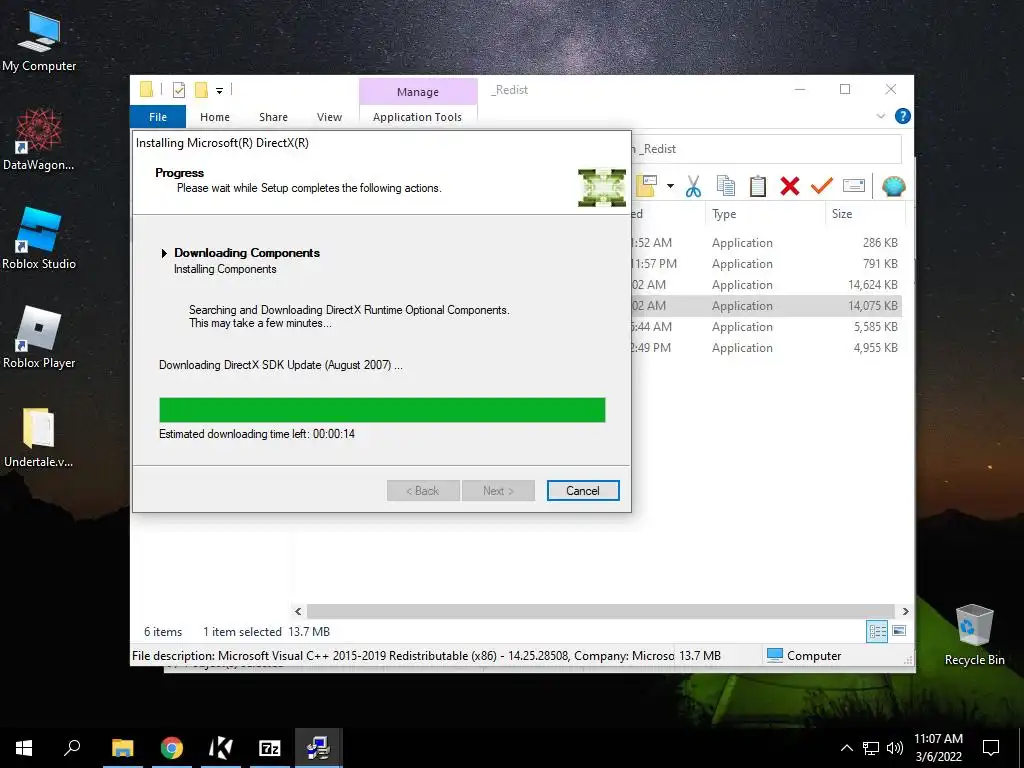Click the orange checkmark Properties icon
The height and width of the screenshot is (768, 1024).
(x=822, y=186)
